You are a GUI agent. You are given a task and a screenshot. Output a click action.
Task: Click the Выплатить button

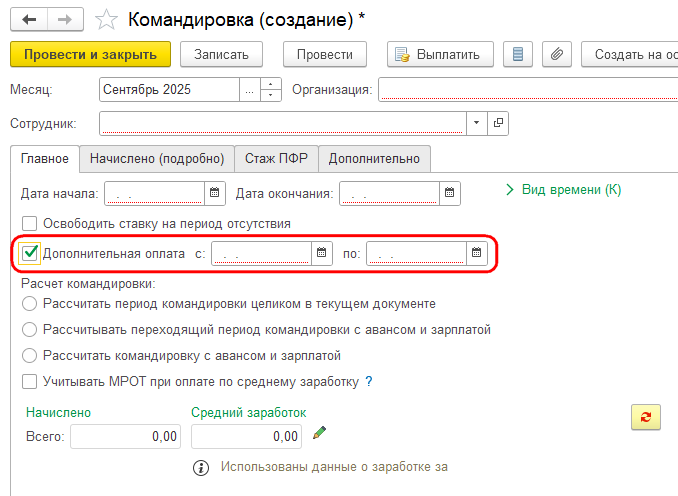pos(440,54)
